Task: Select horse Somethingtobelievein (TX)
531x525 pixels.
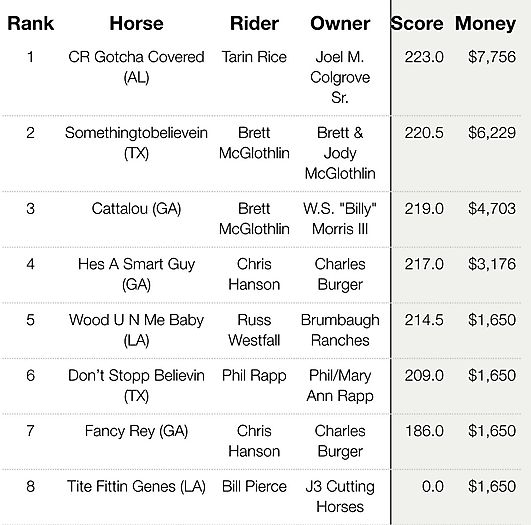Action: coord(136,143)
